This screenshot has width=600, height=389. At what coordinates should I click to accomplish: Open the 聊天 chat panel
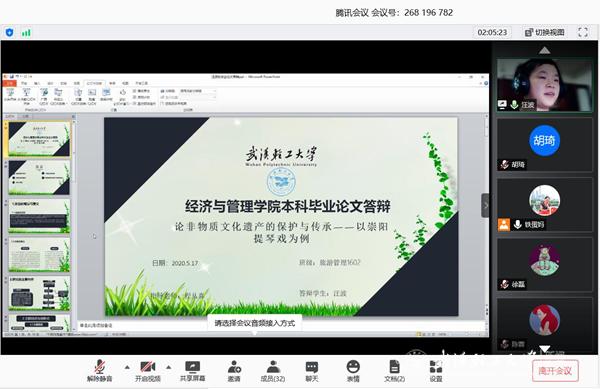point(312,371)
